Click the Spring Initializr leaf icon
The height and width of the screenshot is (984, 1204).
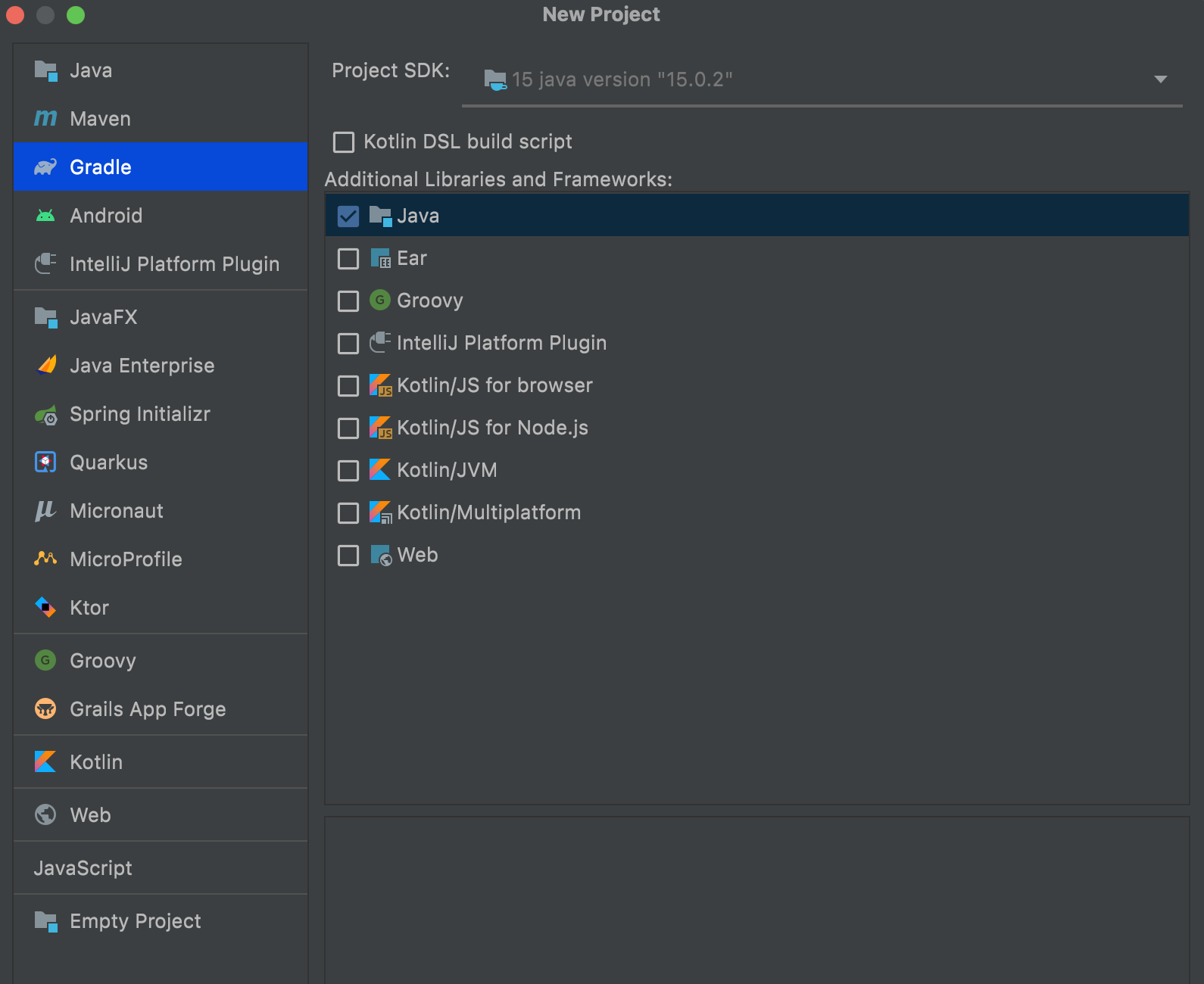(x=45, y=415)
